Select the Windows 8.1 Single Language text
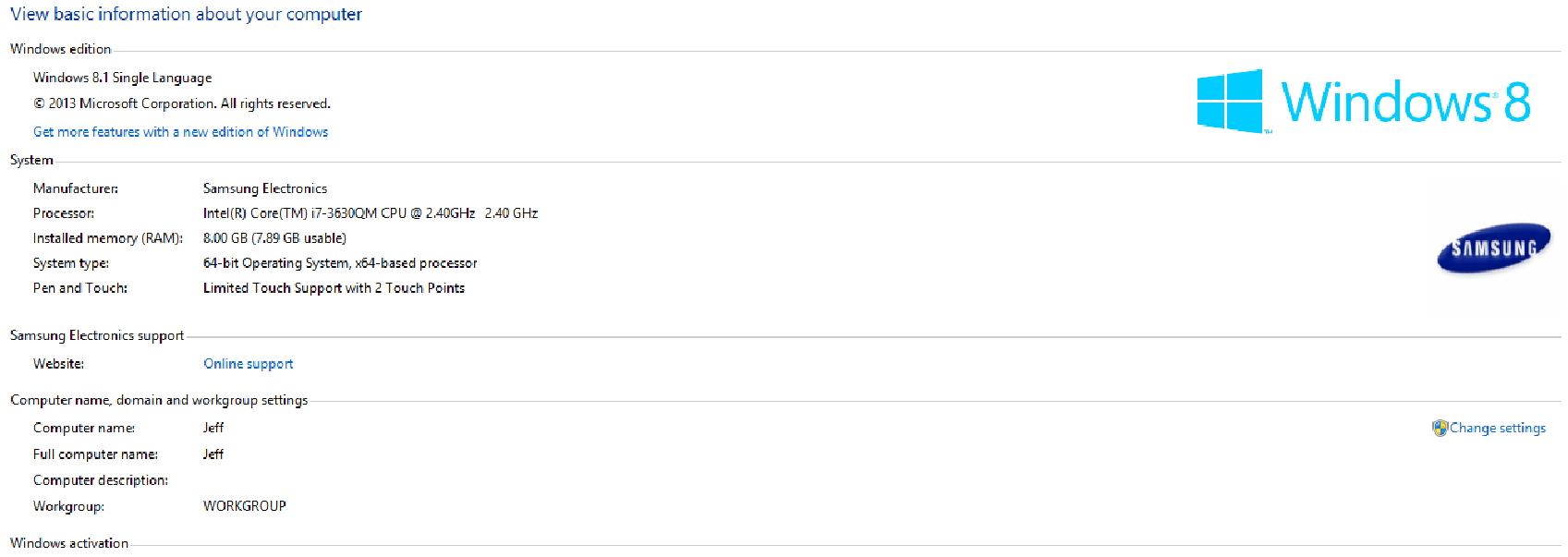Viewport: 1568px width, 557px height. (x=122, y=78)
